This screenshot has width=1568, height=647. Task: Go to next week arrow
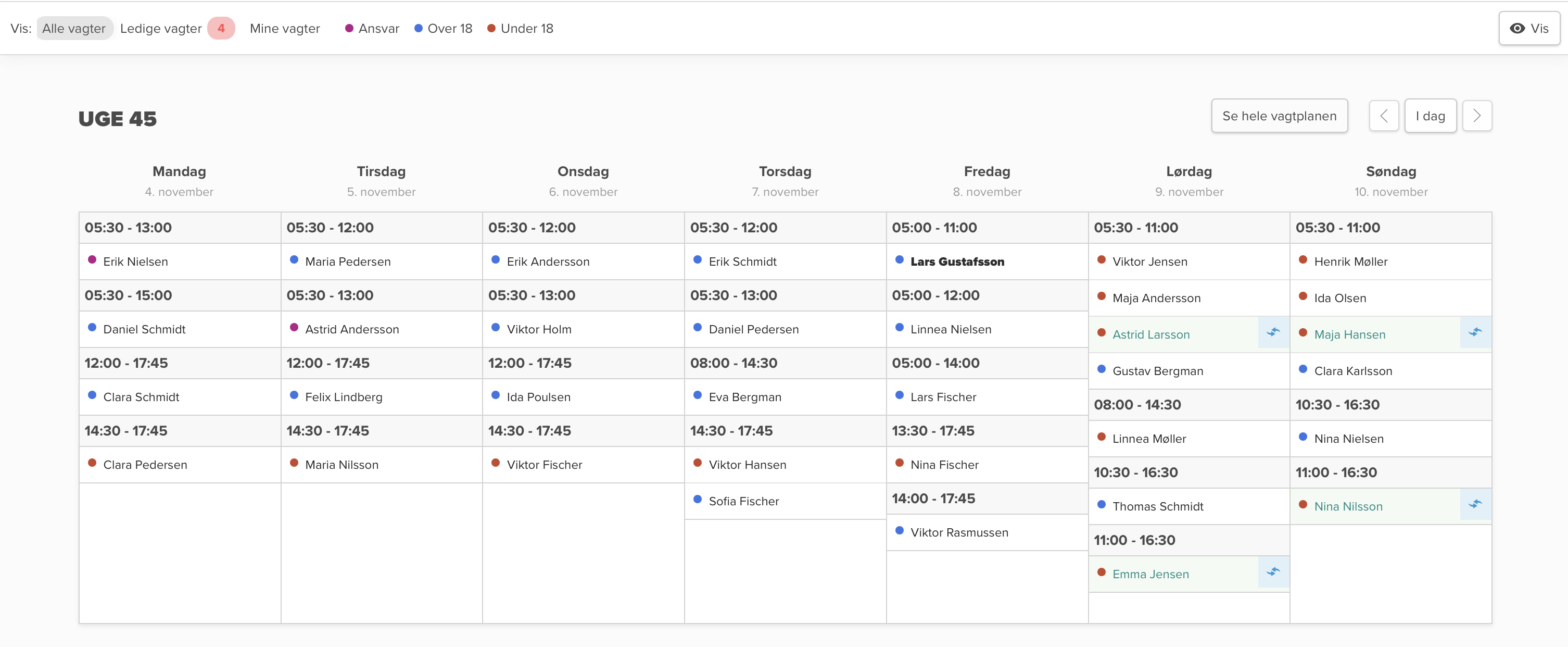pyautogui.click(x=1477, y=116)
